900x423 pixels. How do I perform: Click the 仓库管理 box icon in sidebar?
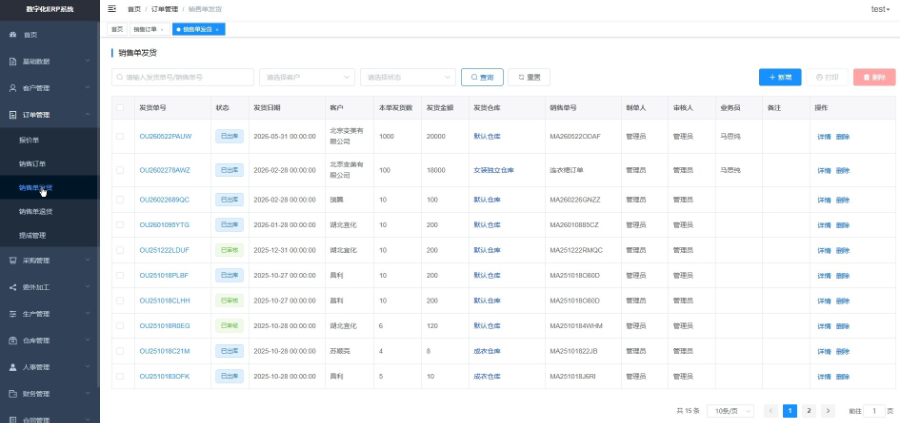pos(13,340)
